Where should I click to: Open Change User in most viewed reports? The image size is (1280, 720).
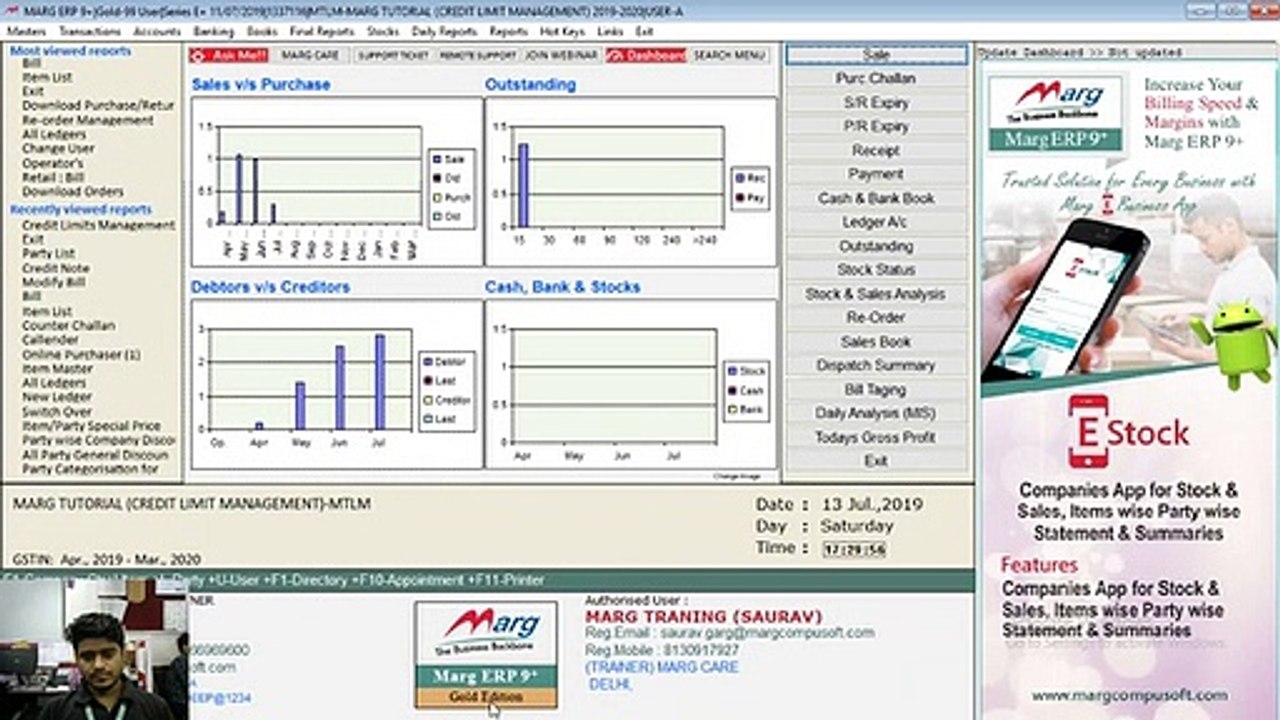point(58,149)
